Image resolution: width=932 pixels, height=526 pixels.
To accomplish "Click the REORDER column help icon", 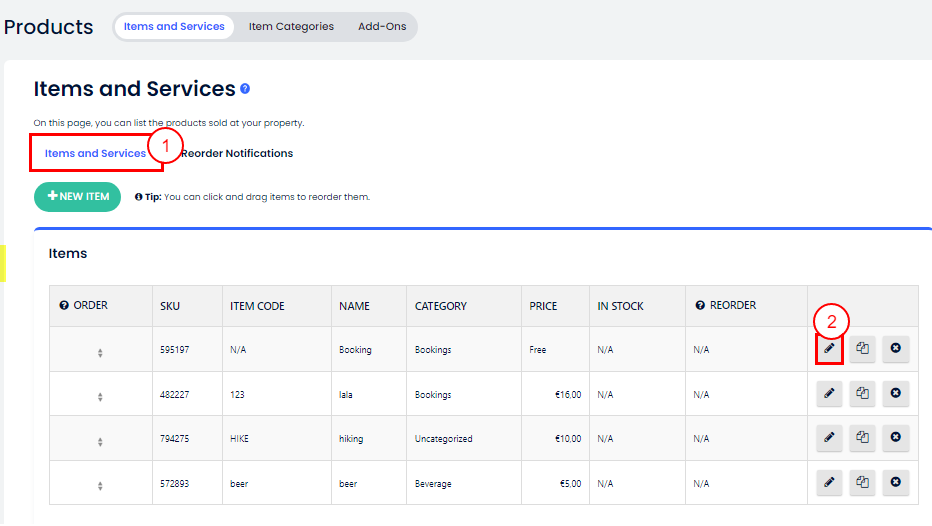I will [700, 306].
